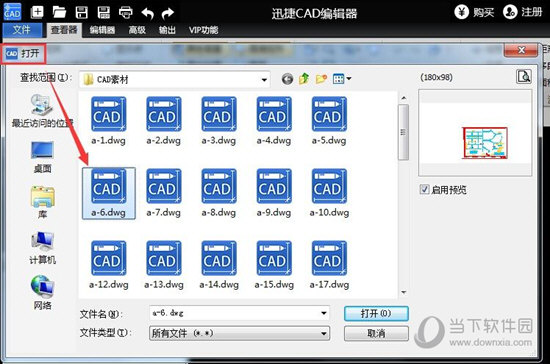
Task: Switch to the VIP功能 tab
Action: (x=203, y=30)
